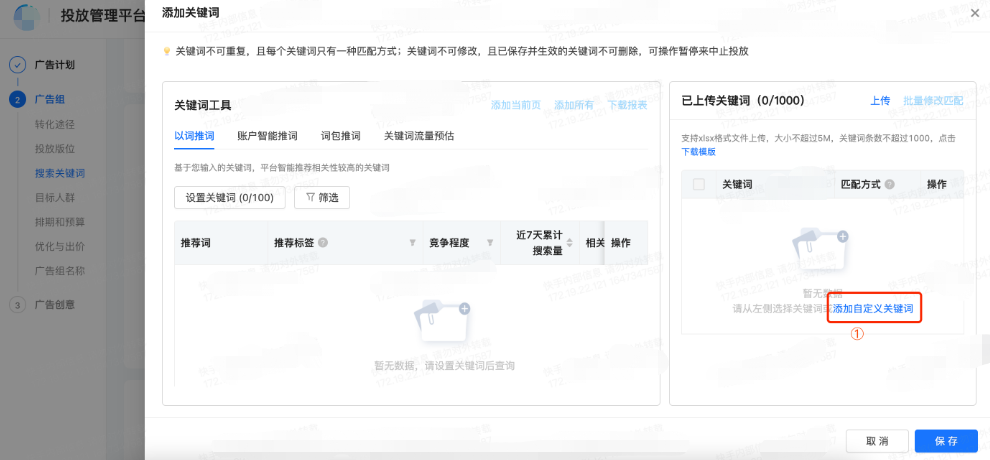Open the 推荐标签 column filter dropdown
Screen dimensions: 990x460
[413, 243]
